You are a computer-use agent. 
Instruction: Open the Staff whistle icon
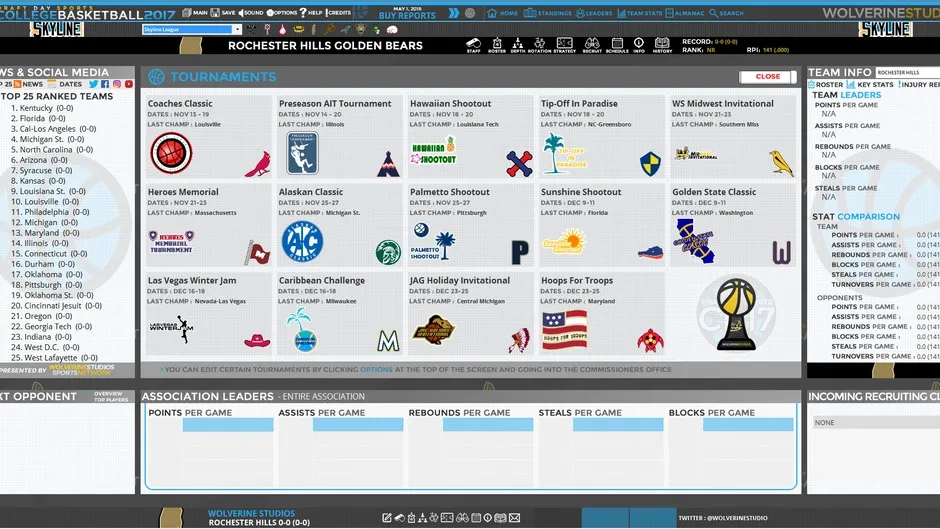click(474, 45)
